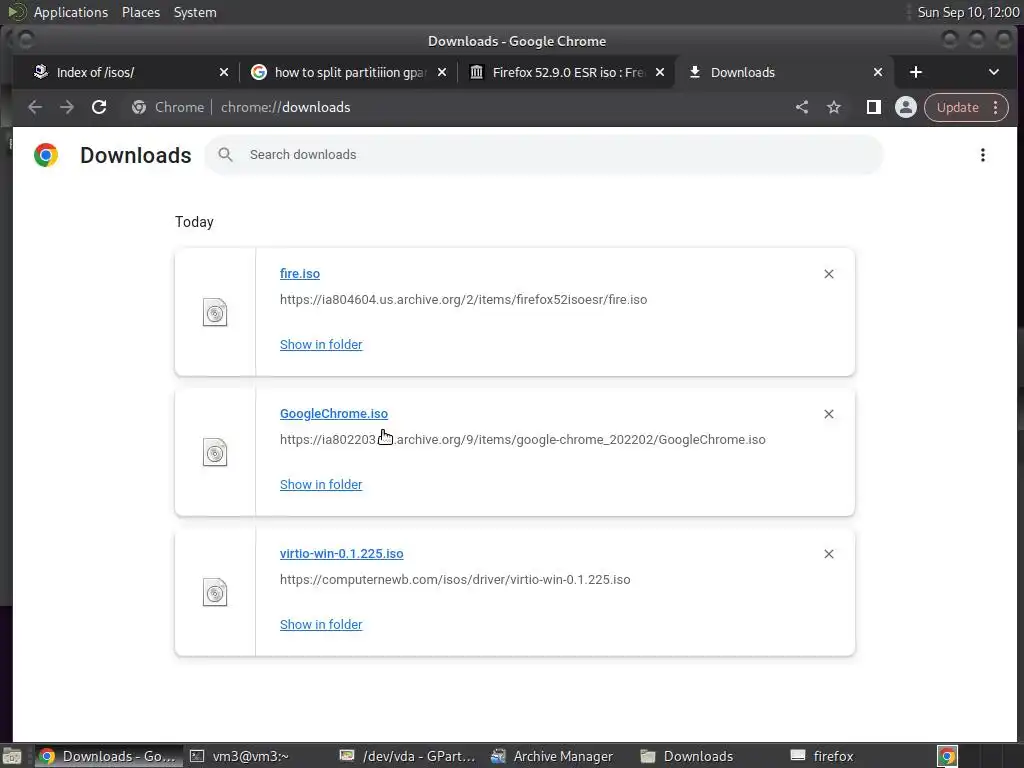Open the System menu

tap(195, 12)
